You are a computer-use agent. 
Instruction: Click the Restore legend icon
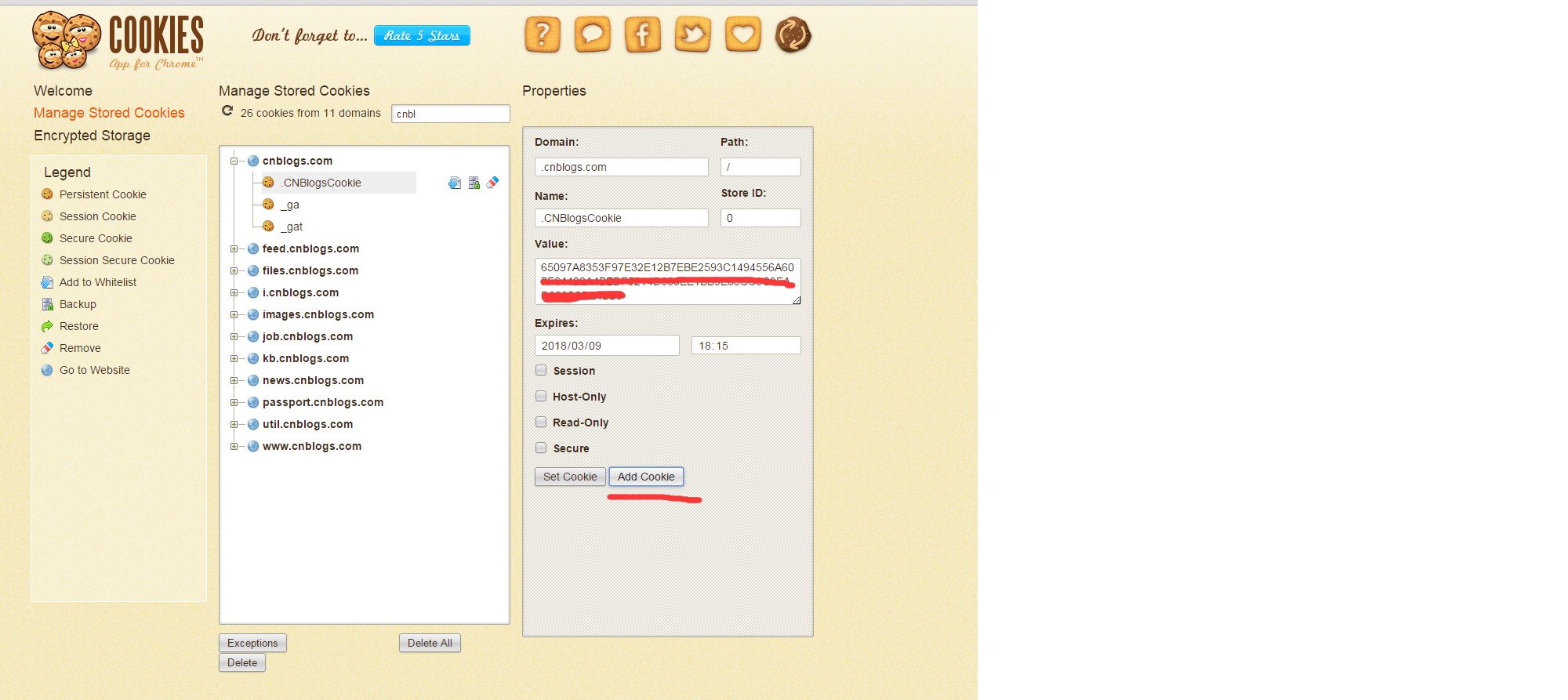(x=47, y=326)
